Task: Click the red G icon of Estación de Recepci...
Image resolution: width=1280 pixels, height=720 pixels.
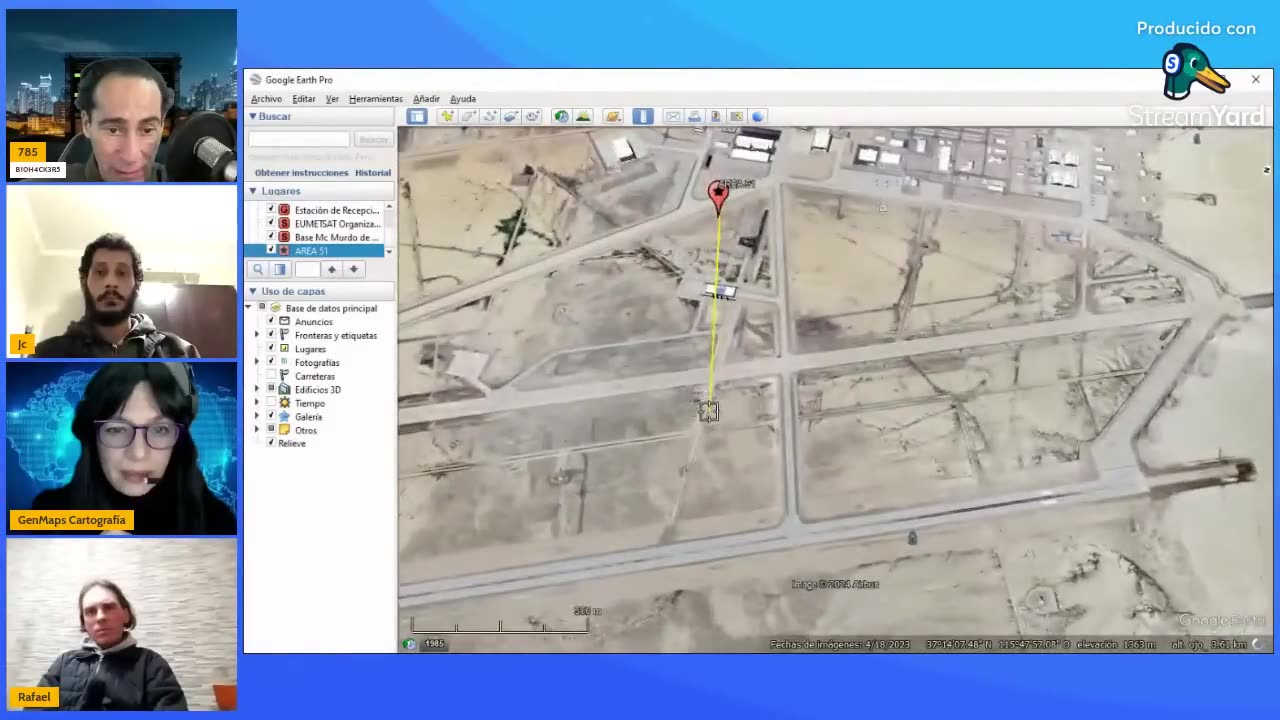Action: click(x=284, y=210)
